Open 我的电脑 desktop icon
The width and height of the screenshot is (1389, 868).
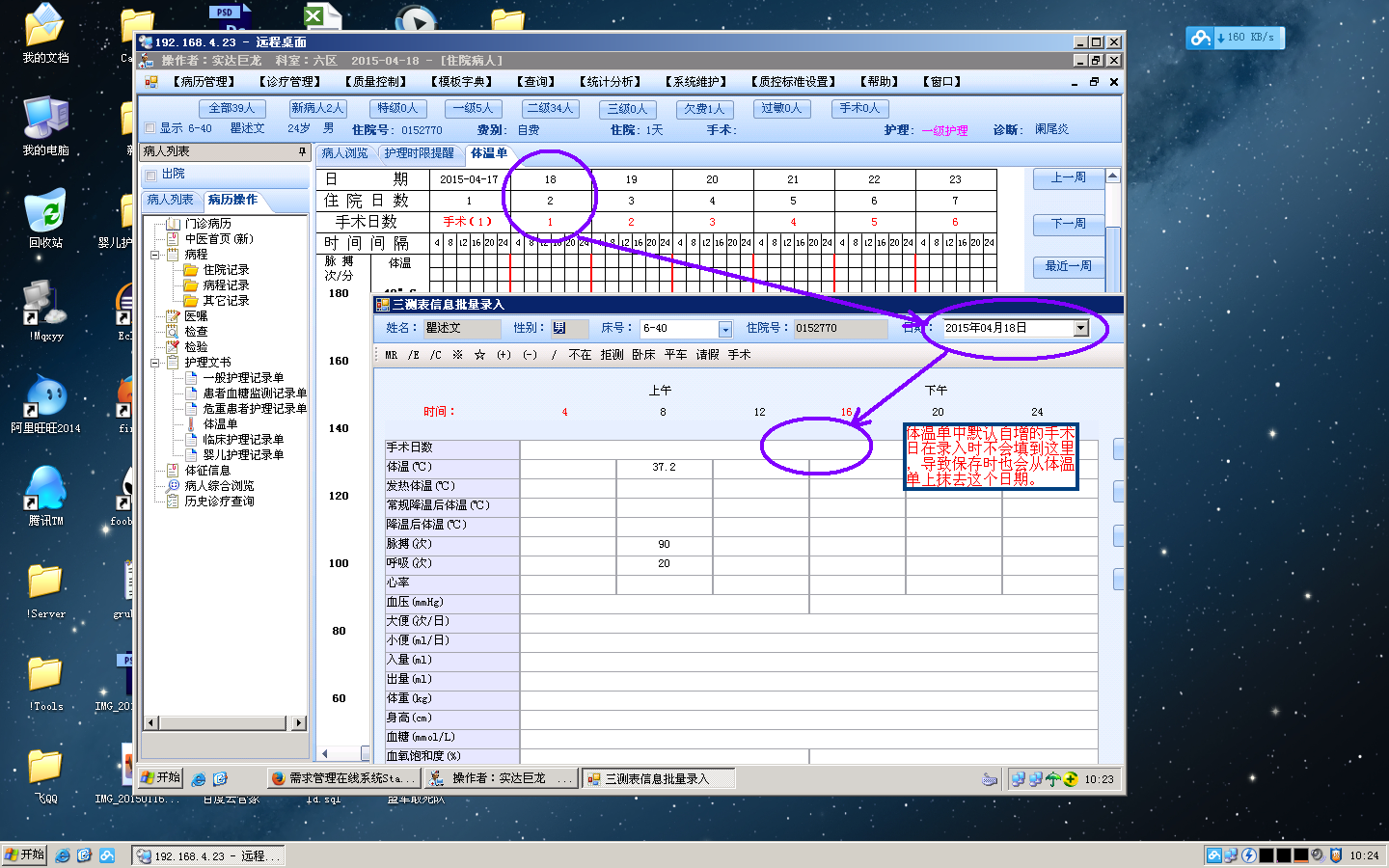[45, 125]
